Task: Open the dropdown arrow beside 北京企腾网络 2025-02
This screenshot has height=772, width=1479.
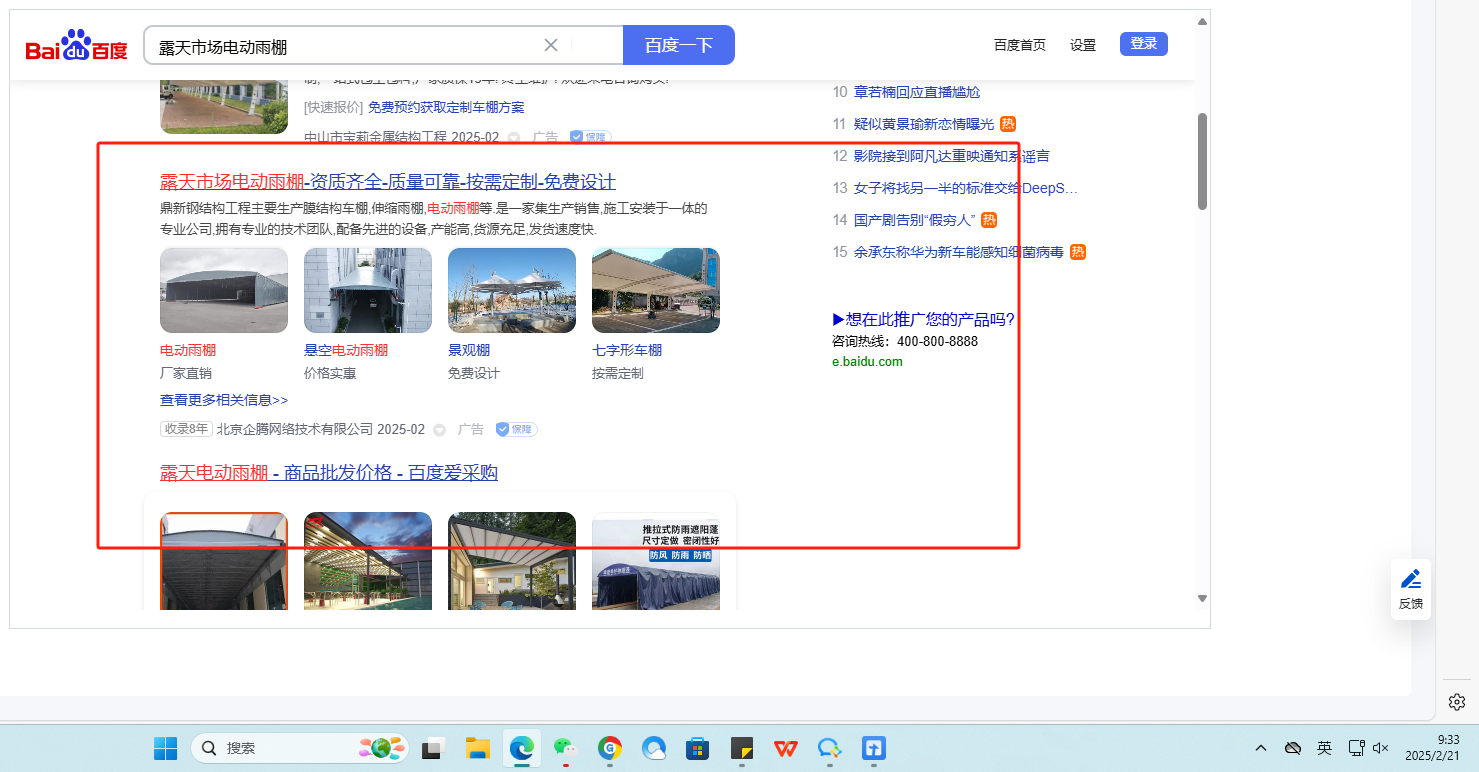Action: pos(439,430)
